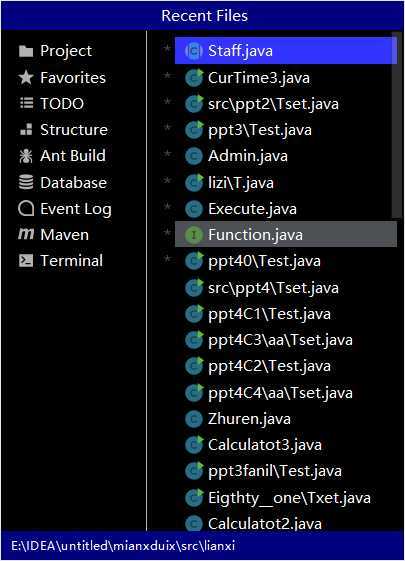This screenshot has width=405, height=561.
Task: Choose src\ppt2\Tset.java entry
Action: click(x=286, y=104)
